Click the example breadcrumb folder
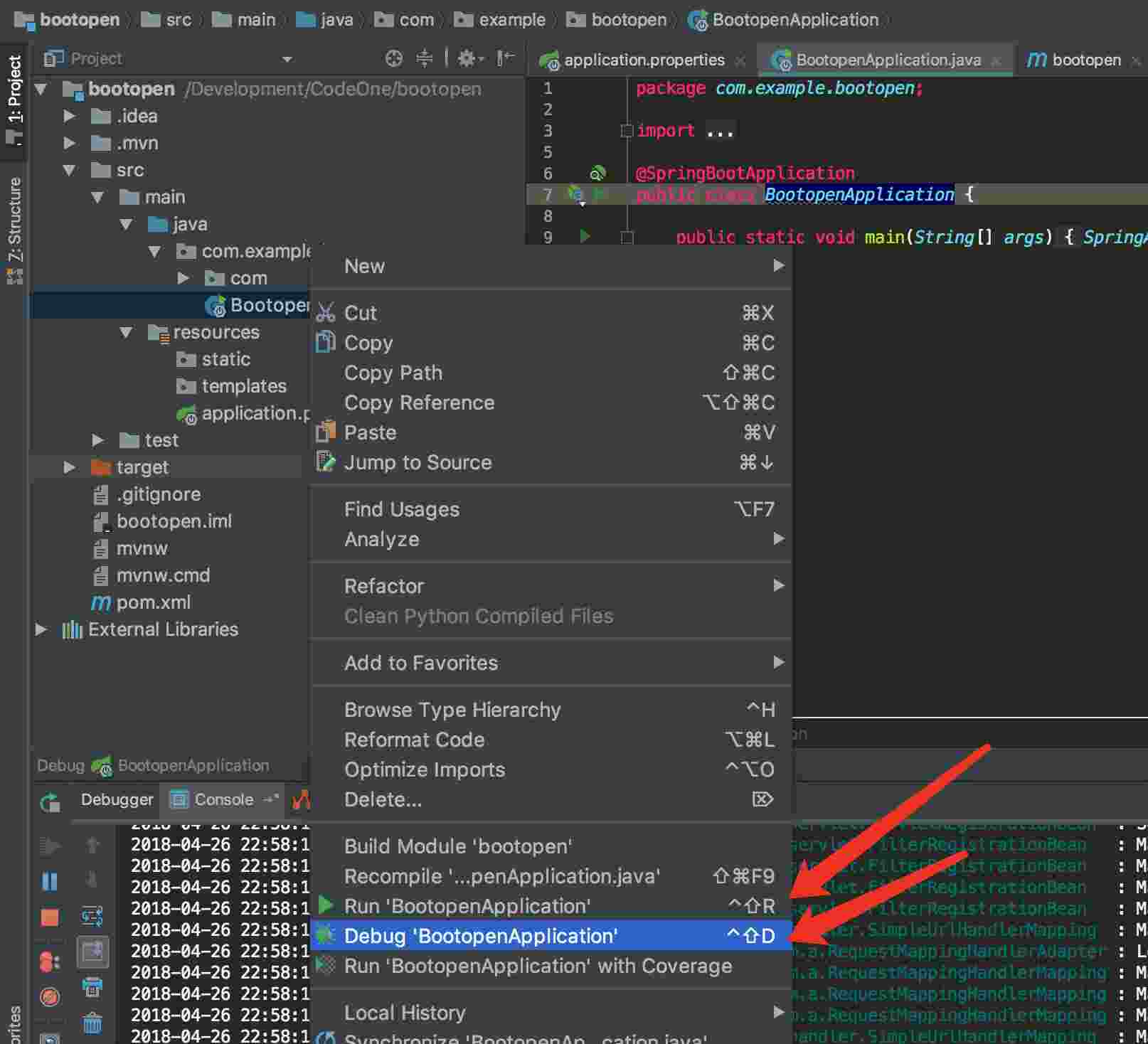Viewport: 1148px width, 1044px height. (x=500, y=20)
